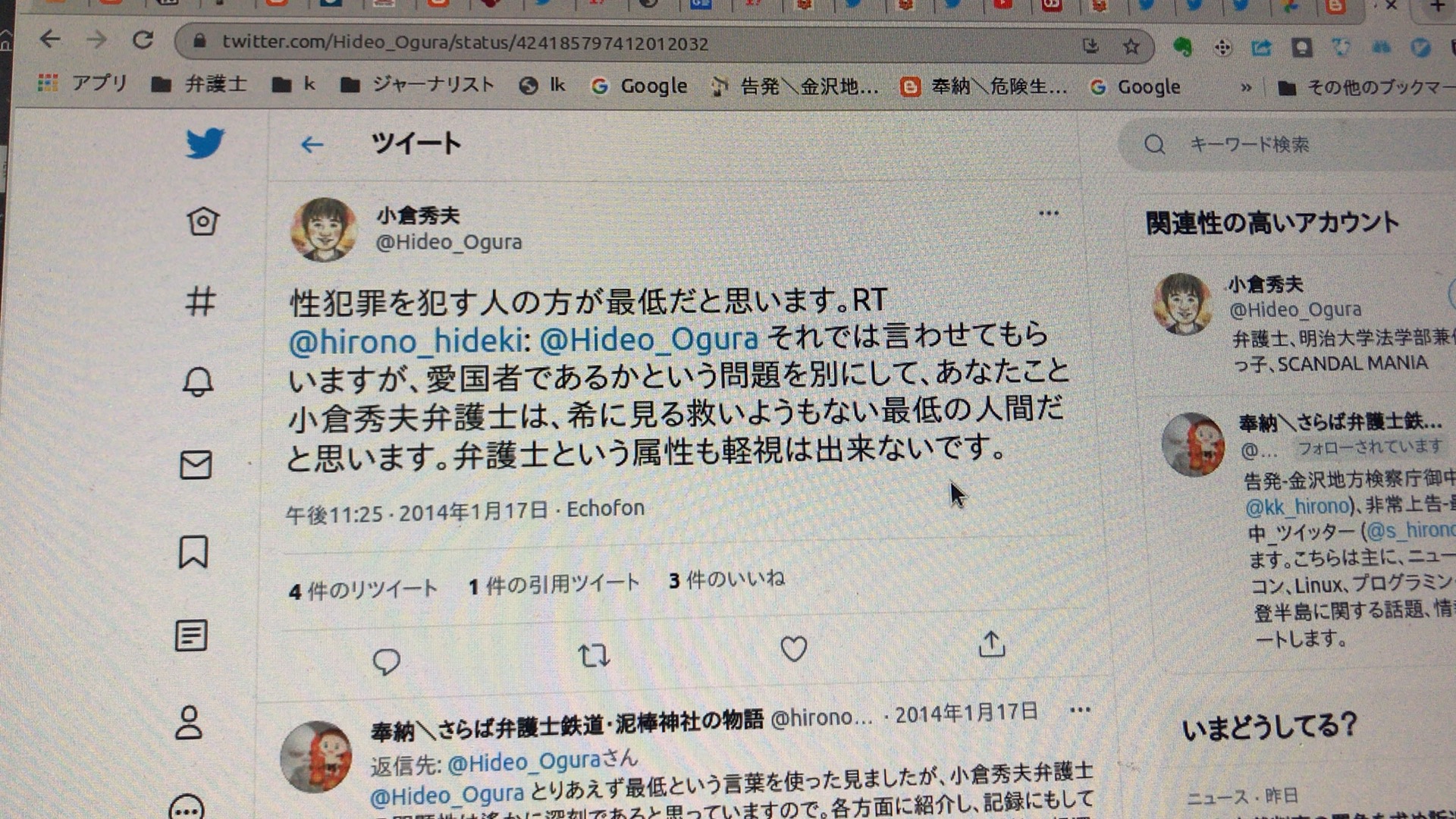Open @hirono_hideki mention link in tweet
Screen dimensions: 1456x819
[x=406, y=340]
